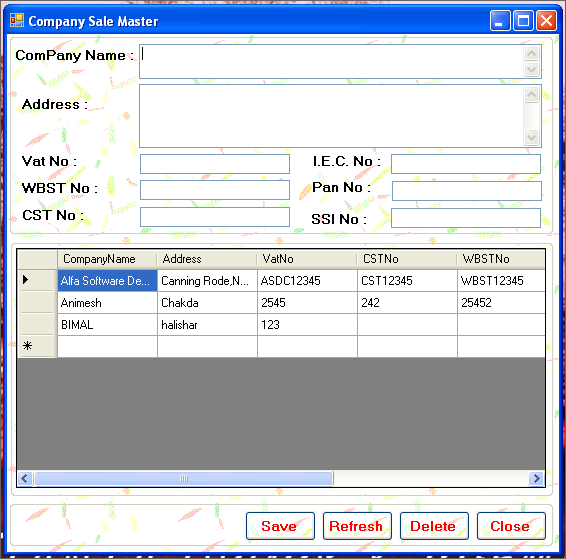Click the Company Sale Master title bar icon
This screenshot has width=566, height=559.
pos(17,21)
